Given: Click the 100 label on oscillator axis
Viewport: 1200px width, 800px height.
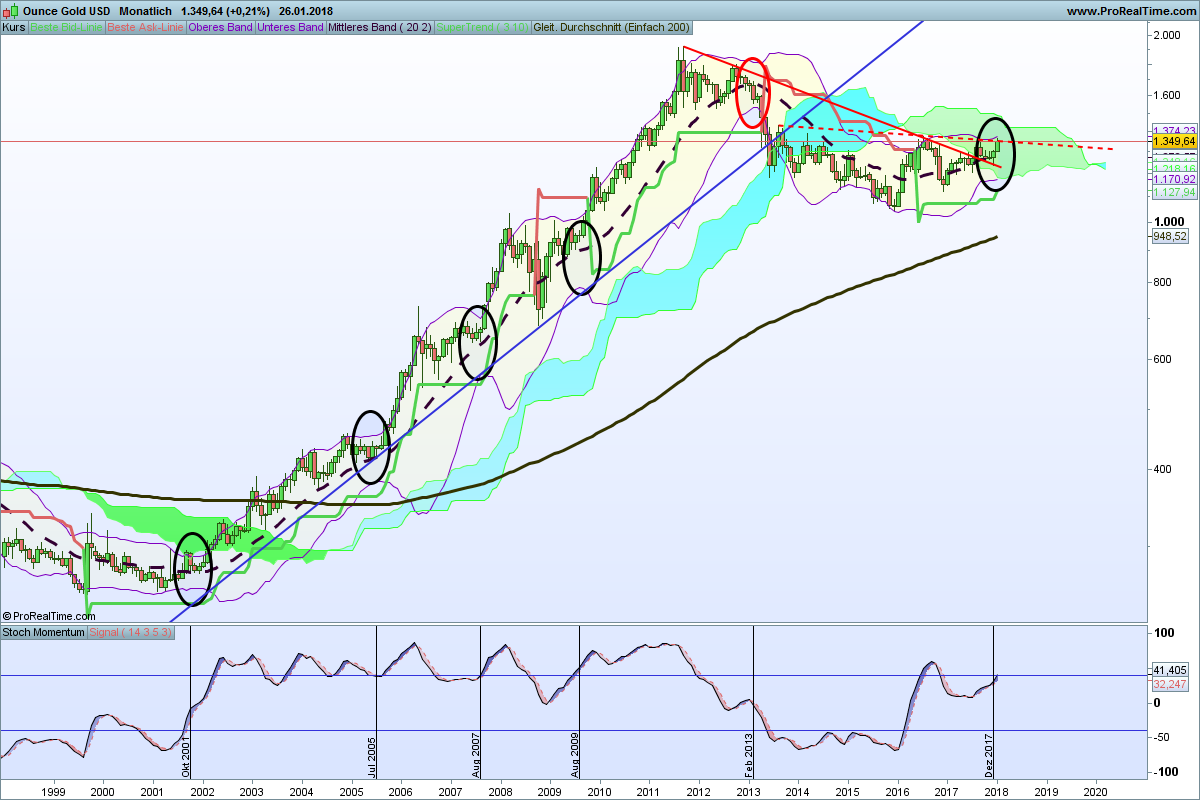Looking at the screenshot, I should click(1163, 634).
